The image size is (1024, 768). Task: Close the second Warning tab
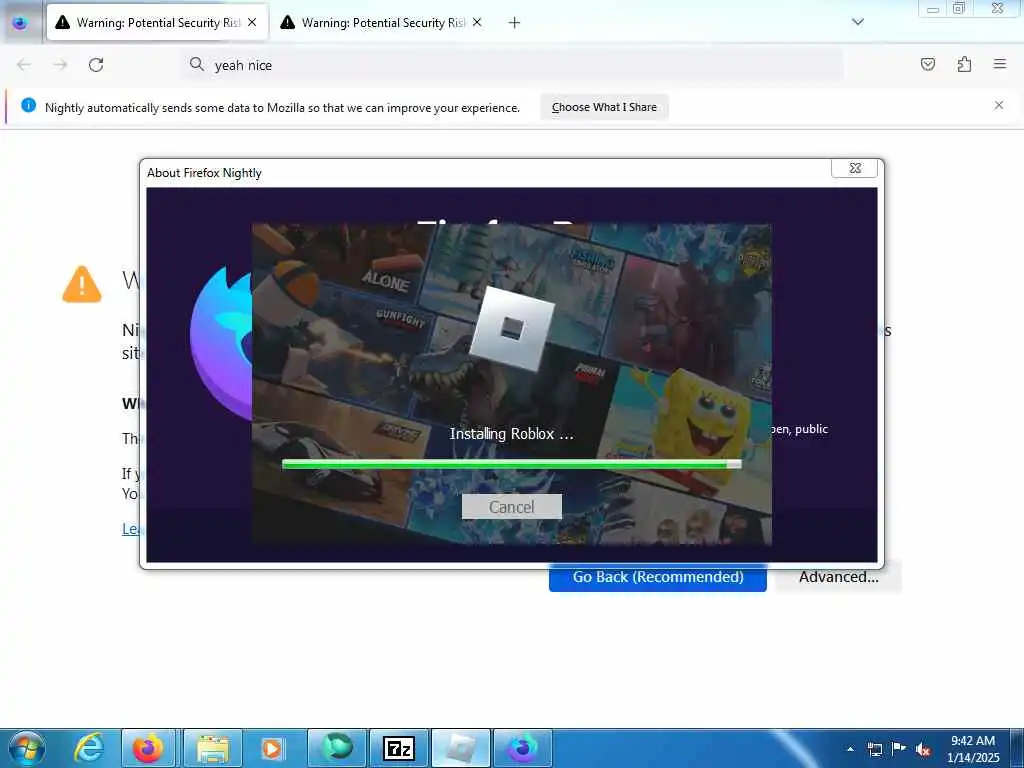(x=477, y=22)
